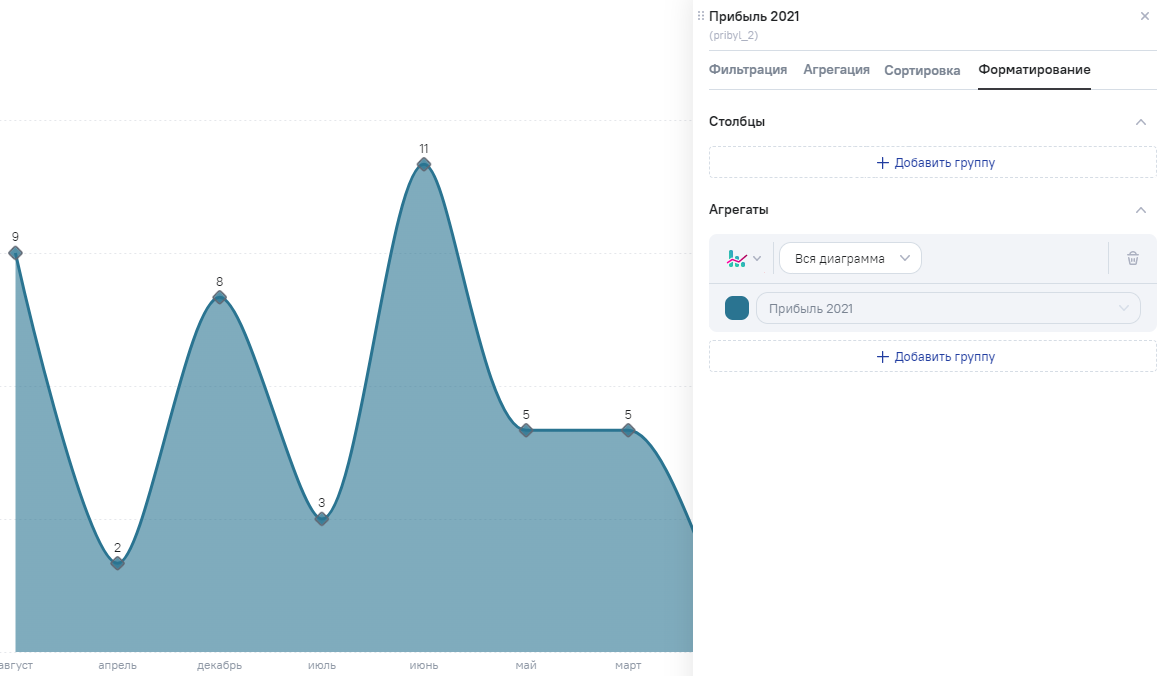Click the drag handle beside Прибыль 2021 title
1168x676 pixels.
coord(700,16)
